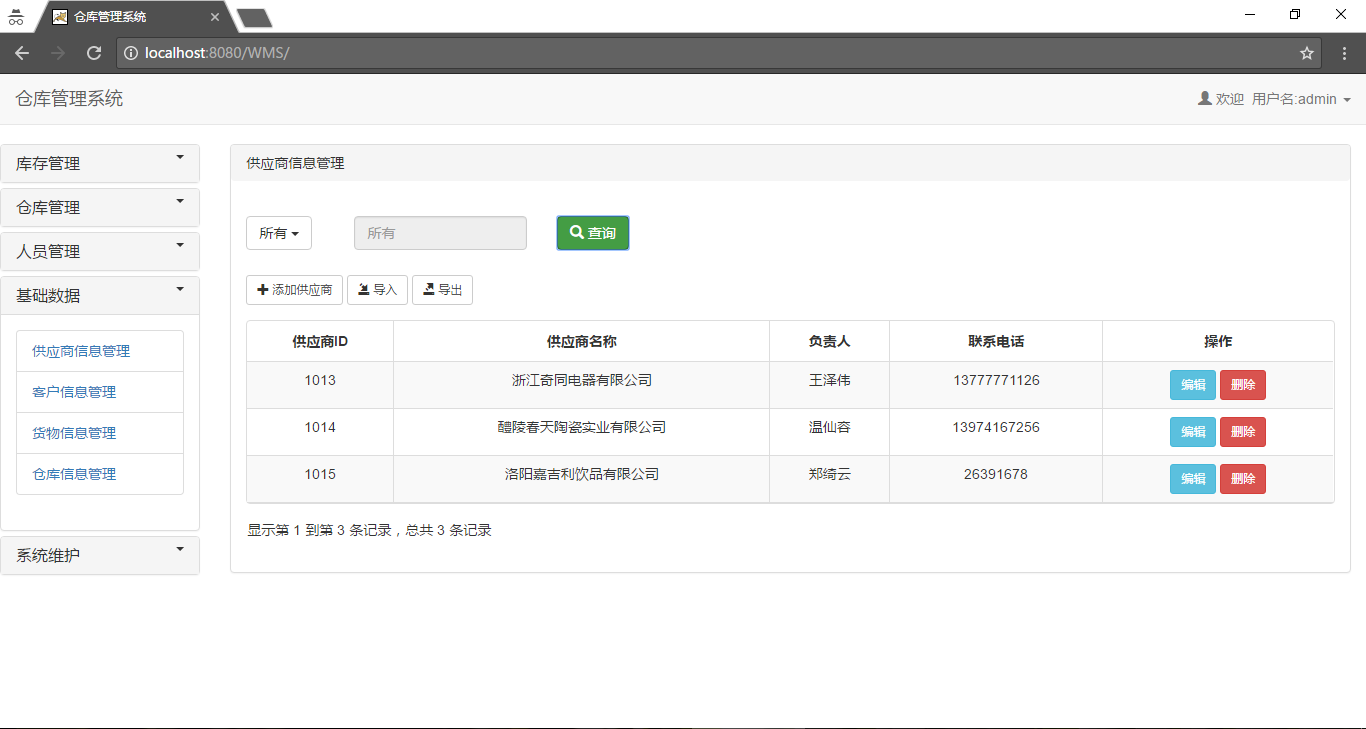Edit the 洛阳嘉吉利饮品有限公司 supplier row
This screenshot has height=729, width=1366.
(1193, 479)
